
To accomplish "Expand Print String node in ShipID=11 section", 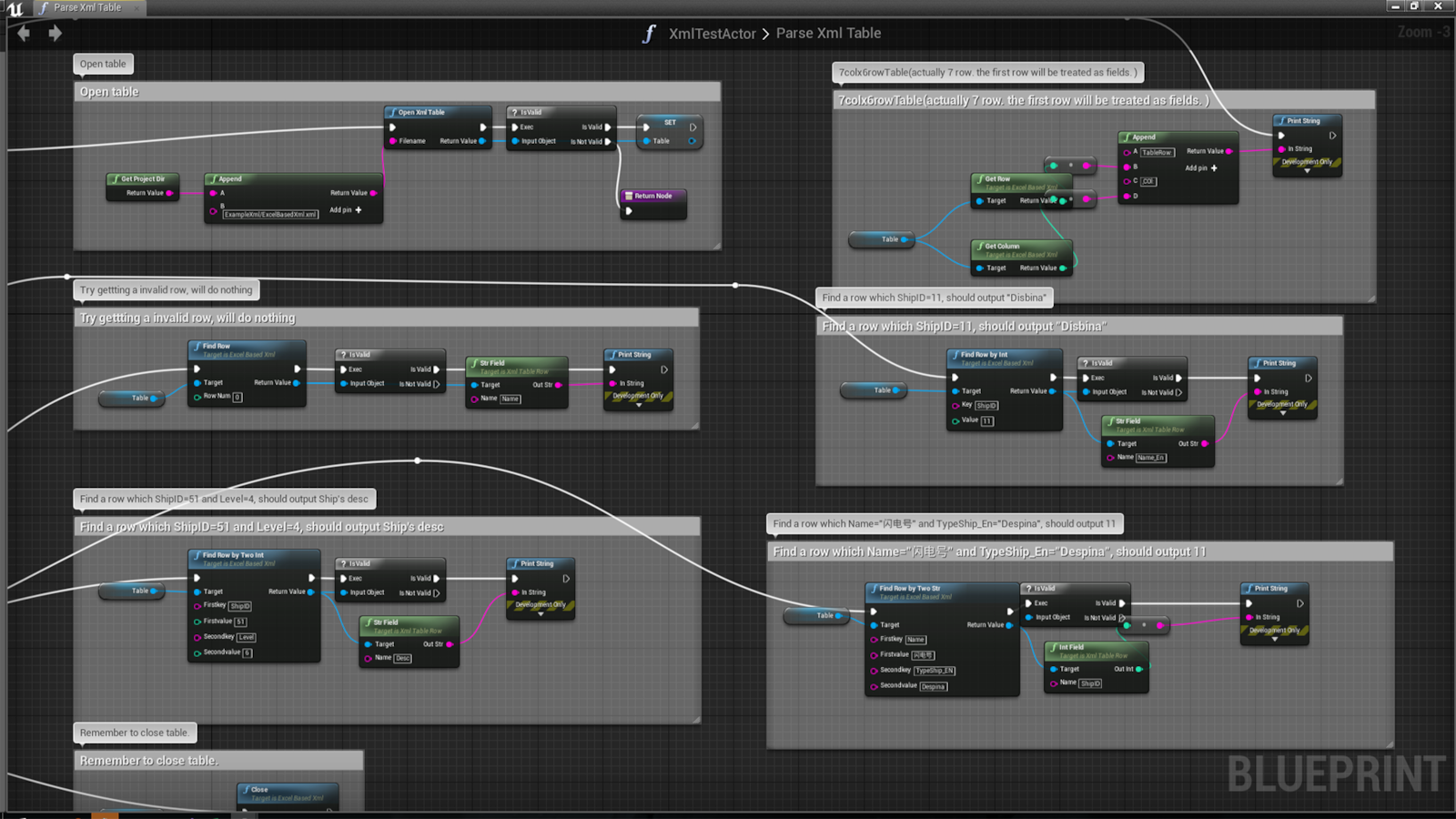I will pyautogui.click(x=1283, y=413).
